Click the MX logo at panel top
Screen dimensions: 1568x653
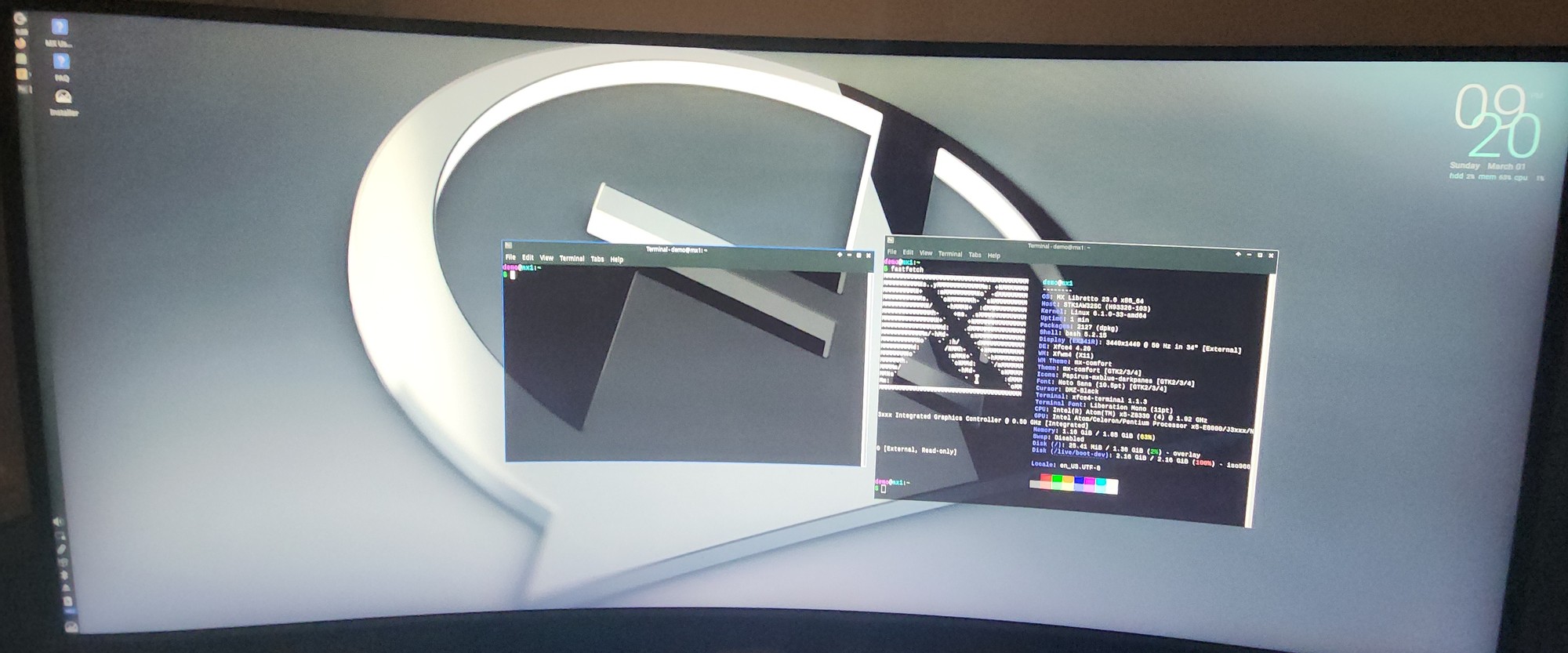[20, 19]
